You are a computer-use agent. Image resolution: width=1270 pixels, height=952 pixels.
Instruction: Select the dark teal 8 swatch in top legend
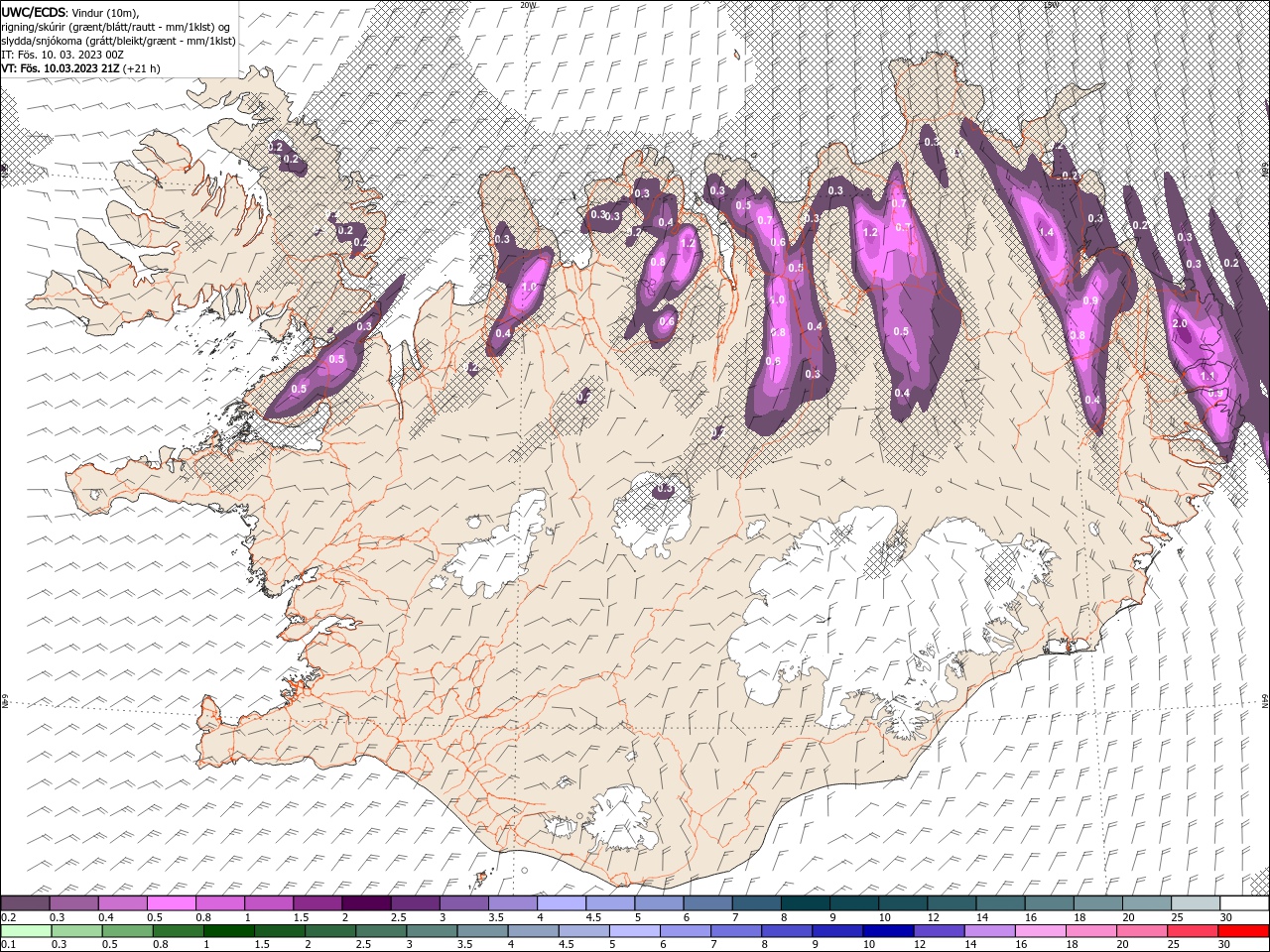[805, 903]
